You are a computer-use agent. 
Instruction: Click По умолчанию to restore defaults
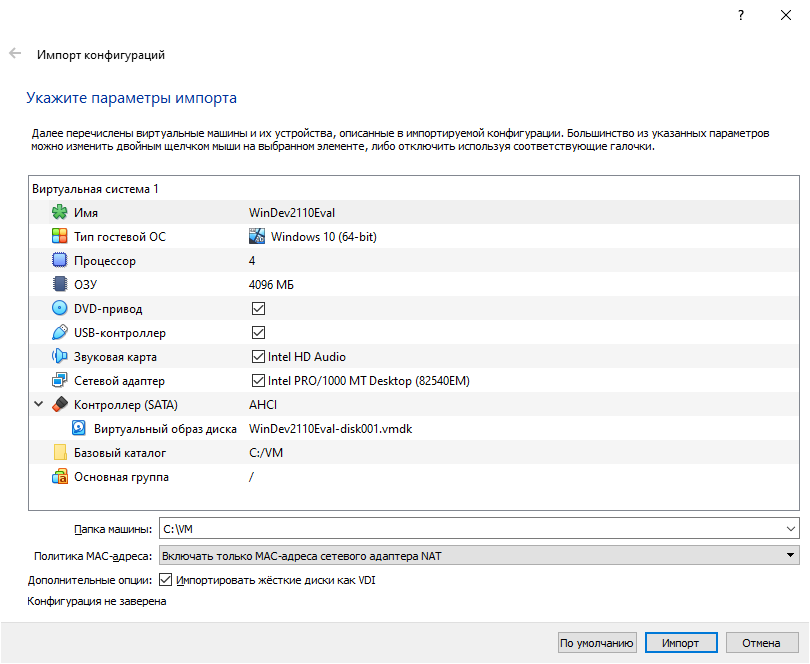point(597,642)
